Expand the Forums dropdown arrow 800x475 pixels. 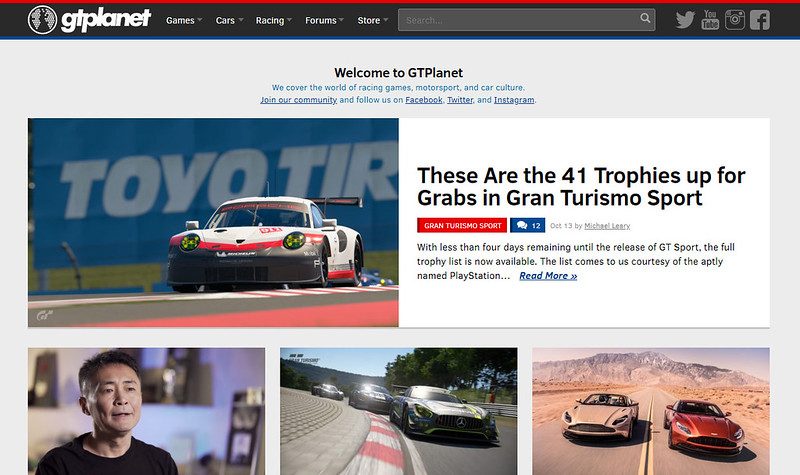(341, 20)
